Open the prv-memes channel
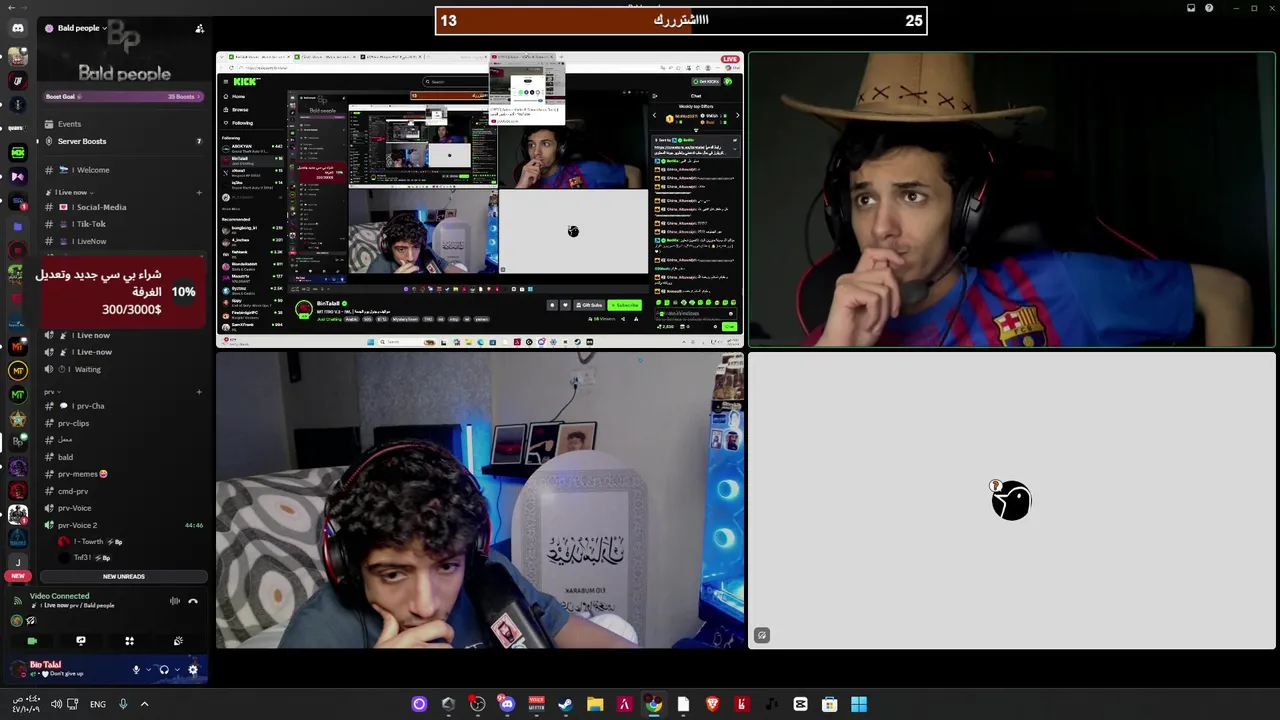Image resolution: width=1280 pixels, height=720 pixels. [x=124, y=474]
